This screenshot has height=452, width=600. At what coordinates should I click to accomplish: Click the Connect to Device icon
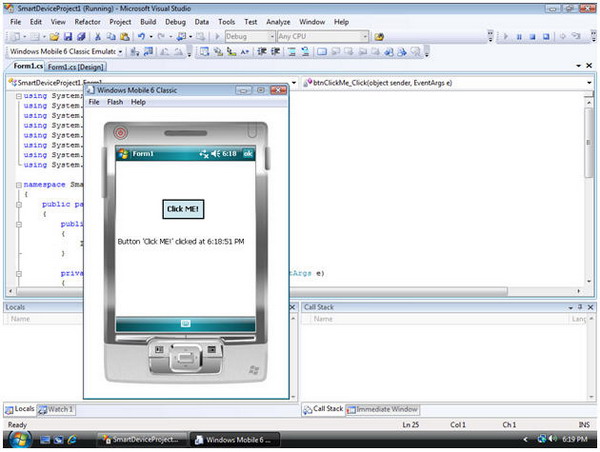[135, 51]
